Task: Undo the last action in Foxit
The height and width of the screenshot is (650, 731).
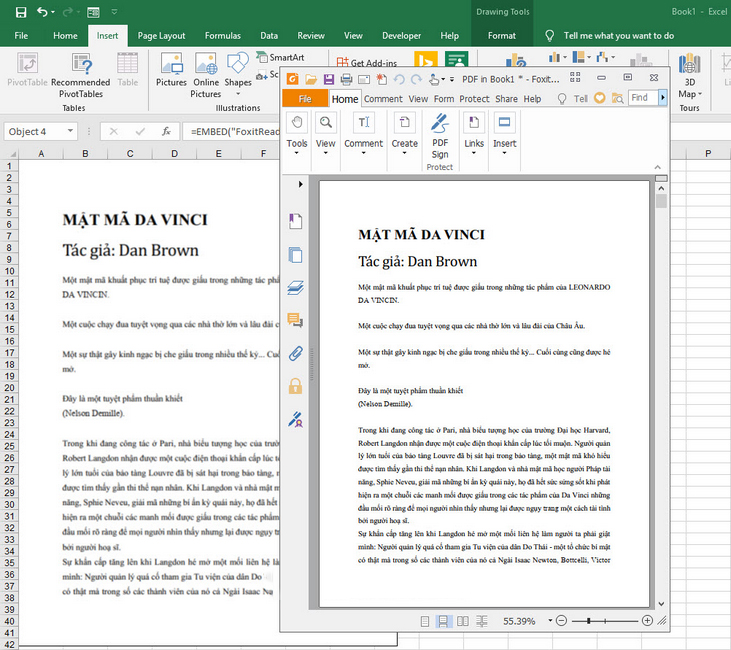Action: pyautogui.click(x=399, y=79)
